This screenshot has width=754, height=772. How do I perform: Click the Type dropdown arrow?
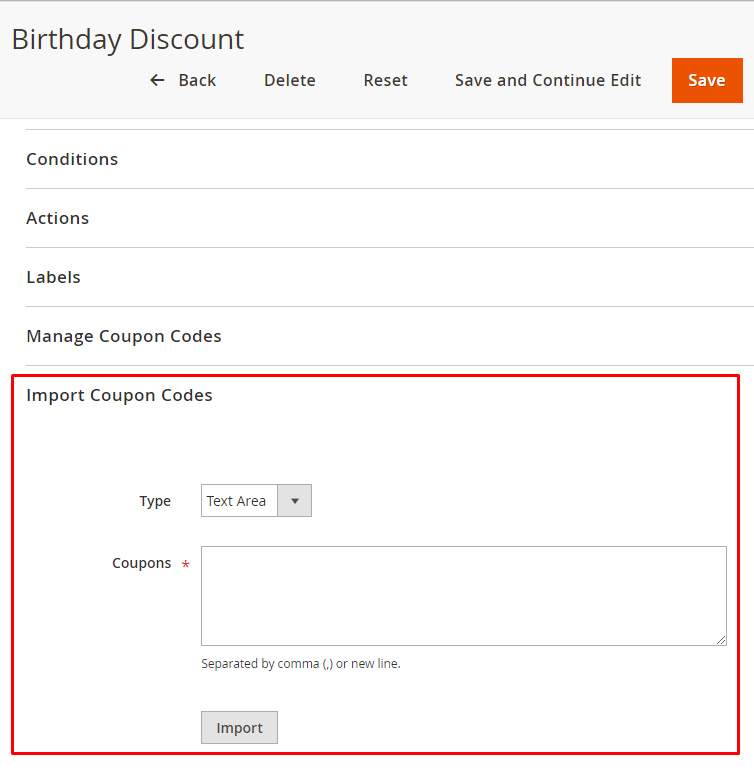pos(294,501)
